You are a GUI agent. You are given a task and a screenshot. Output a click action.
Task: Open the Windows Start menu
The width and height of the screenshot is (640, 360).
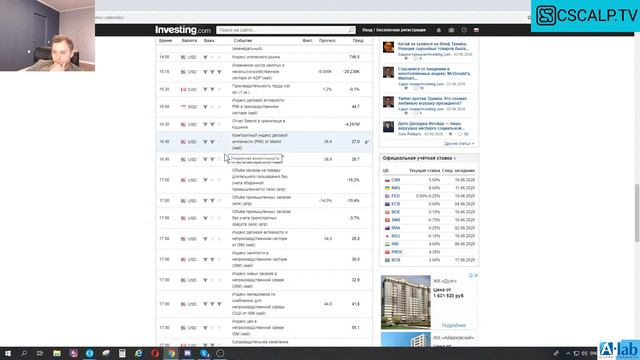click(x=7, y=353)
